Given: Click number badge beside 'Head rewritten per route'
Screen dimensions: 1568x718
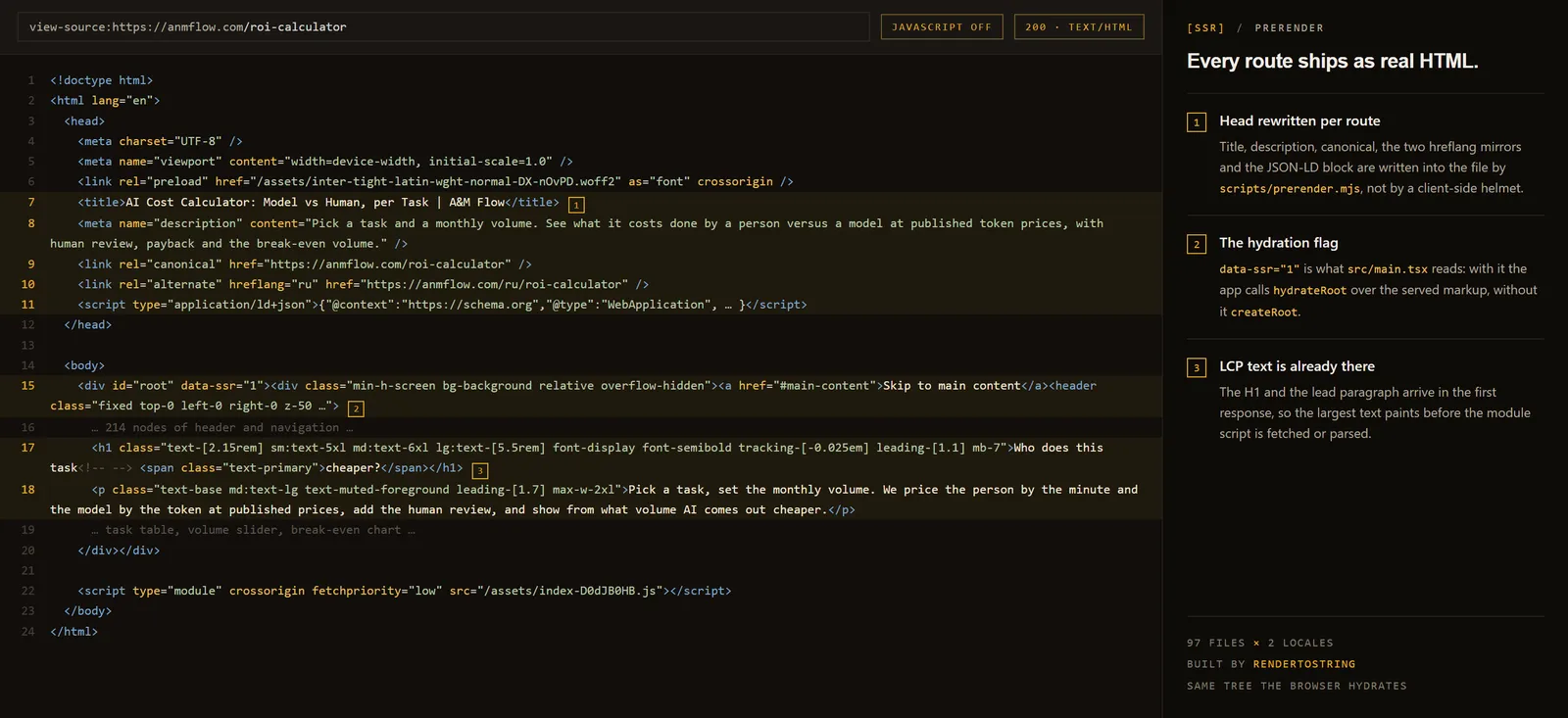Looking at the screenshot, I should point(1197,122).
